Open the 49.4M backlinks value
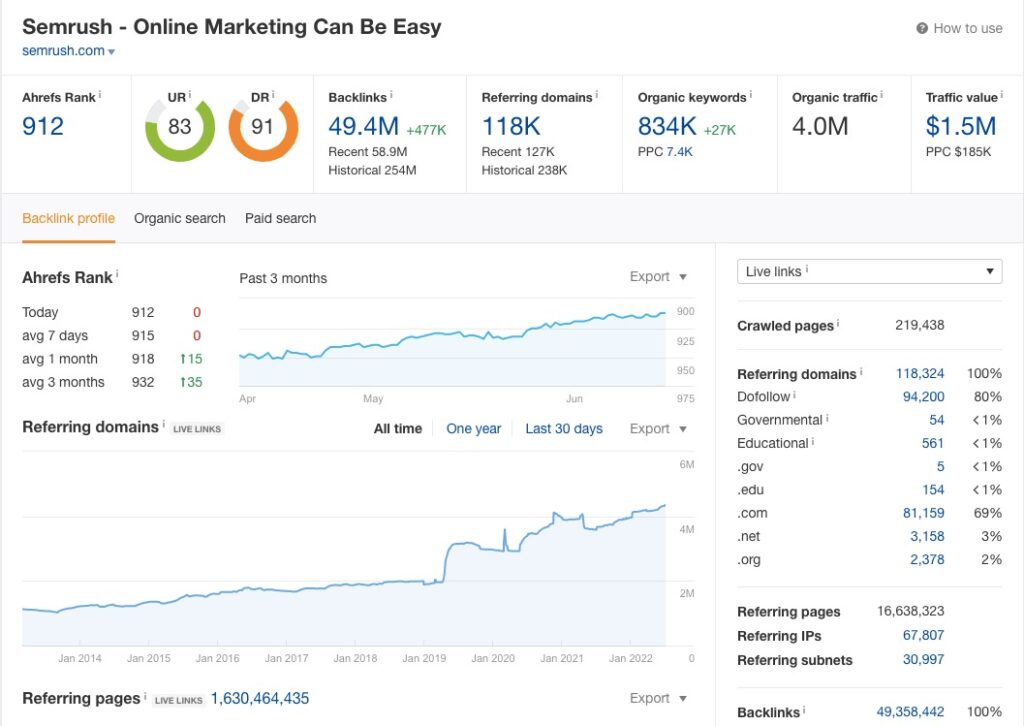The width and height of the screenshot is (1024, 726). 363,126
